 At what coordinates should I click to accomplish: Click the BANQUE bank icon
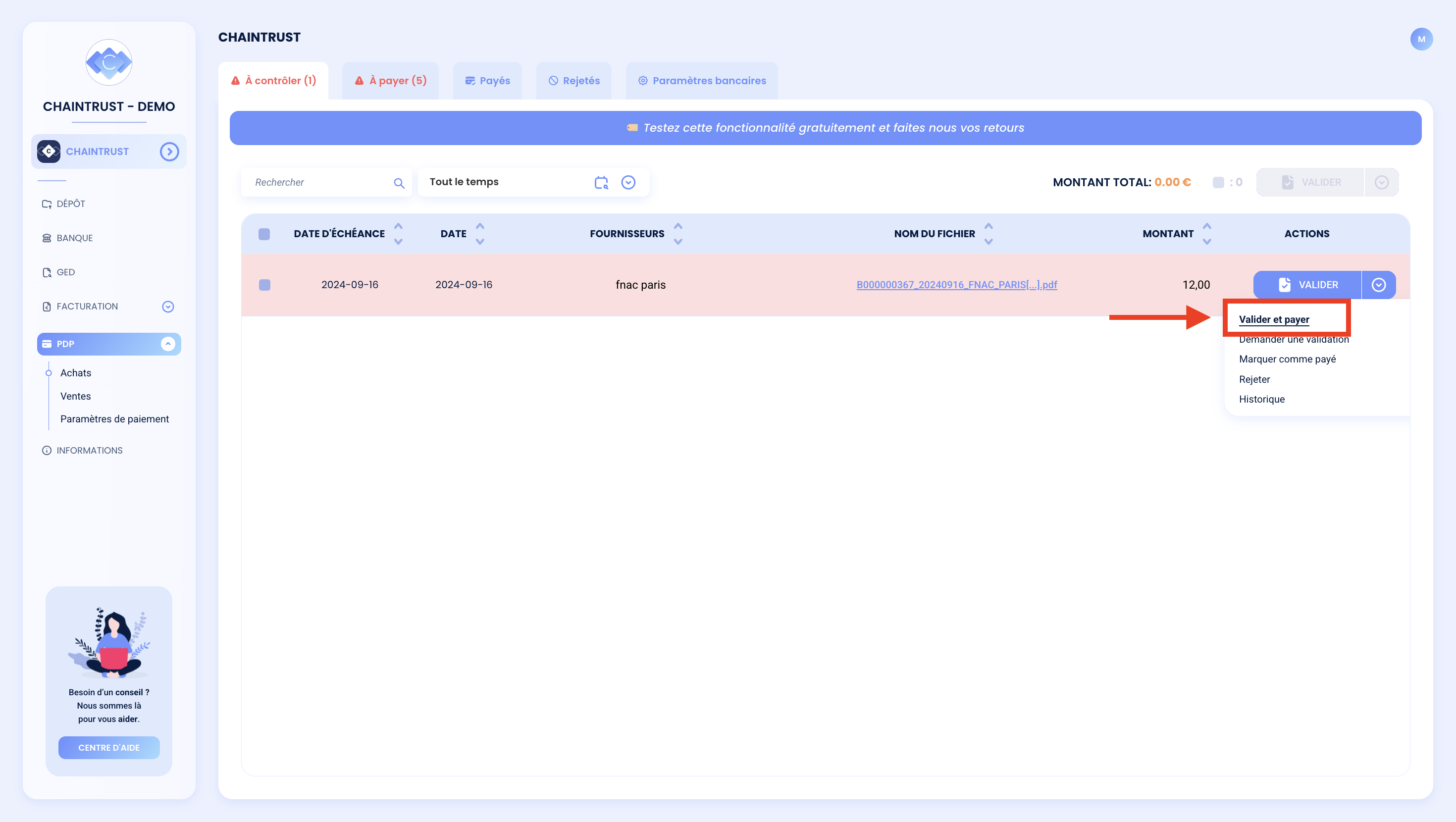click(x=47, y=238)
